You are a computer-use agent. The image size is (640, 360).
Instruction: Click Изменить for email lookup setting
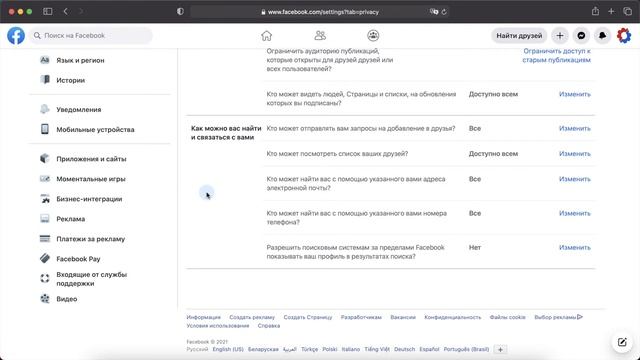coord(575,179)
